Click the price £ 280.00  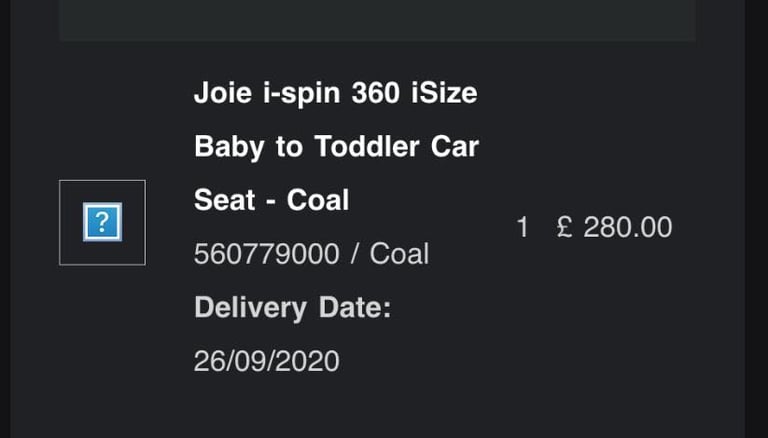(x=612, y=228)
